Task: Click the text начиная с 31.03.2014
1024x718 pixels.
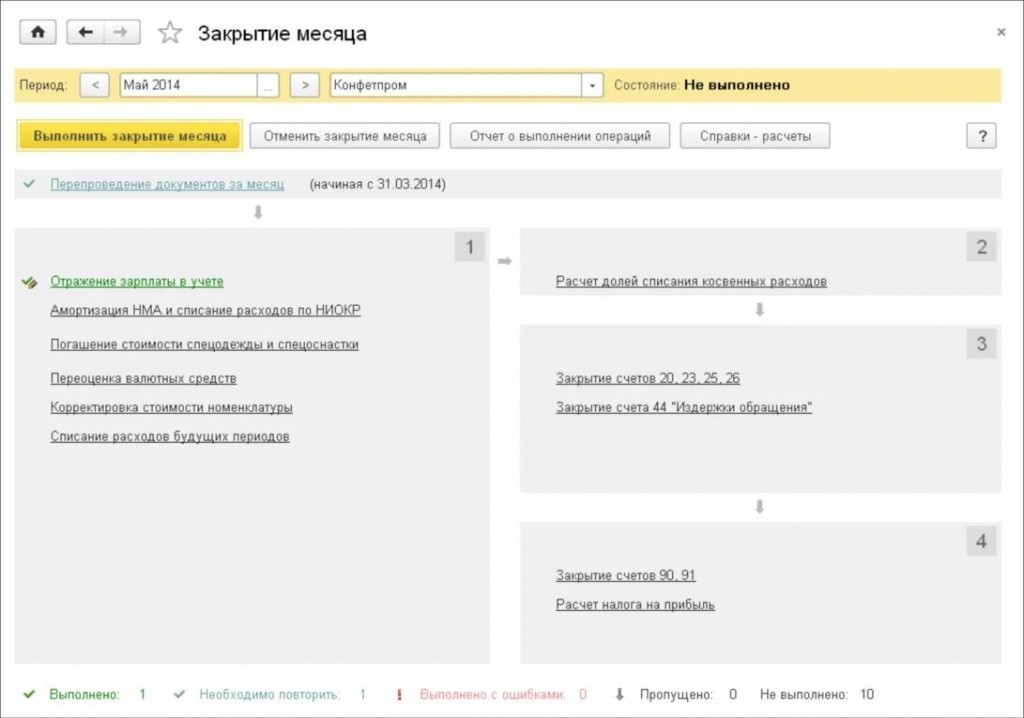Action: 377,184
